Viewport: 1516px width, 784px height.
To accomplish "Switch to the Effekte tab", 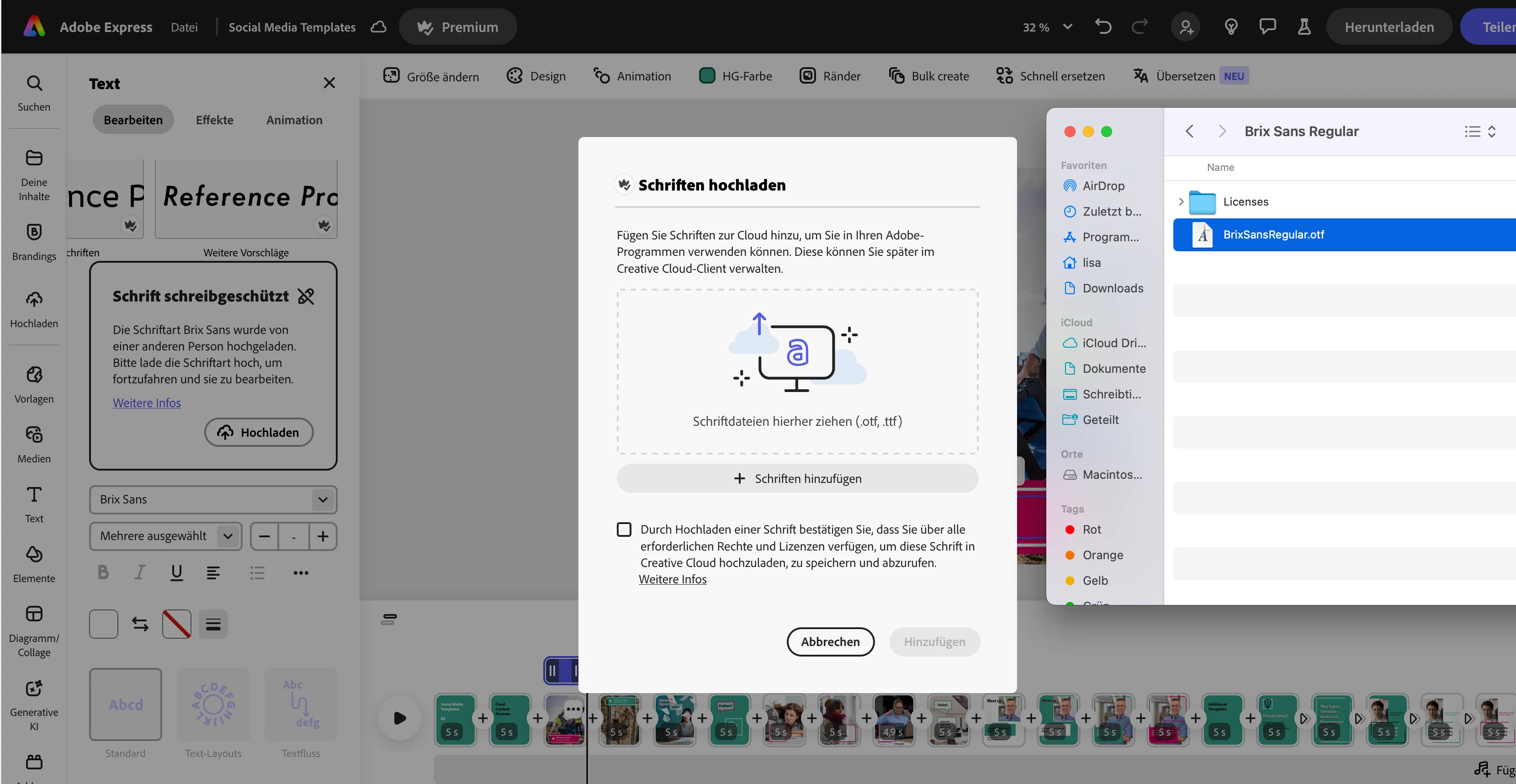I will [214, 120].
